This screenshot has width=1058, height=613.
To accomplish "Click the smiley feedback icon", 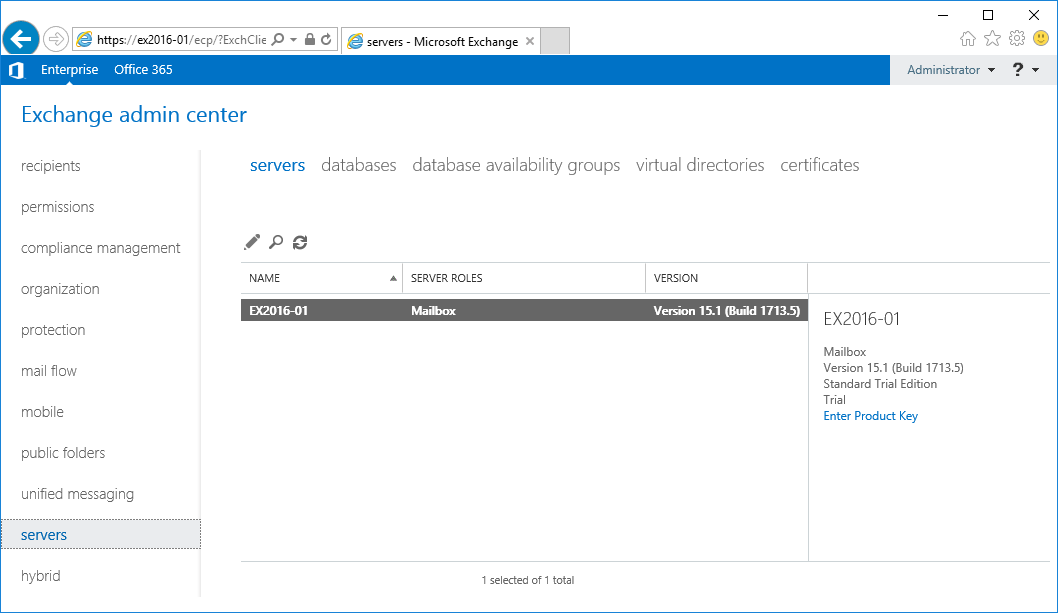I will [1041, 38].
